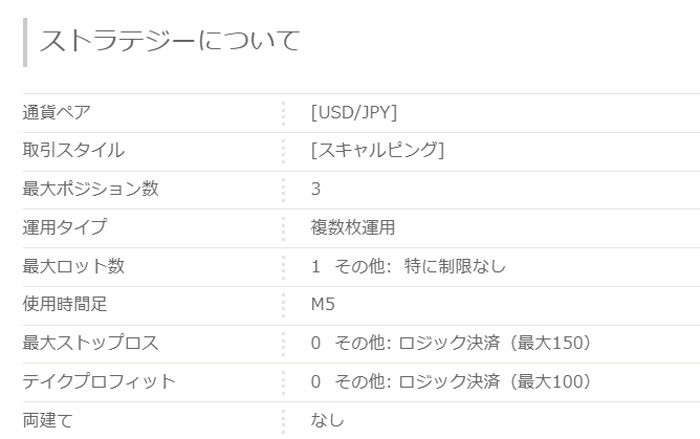Select the テイクプロフィット row label
Screen dimensions: 700x439
[x=98, y=381]
